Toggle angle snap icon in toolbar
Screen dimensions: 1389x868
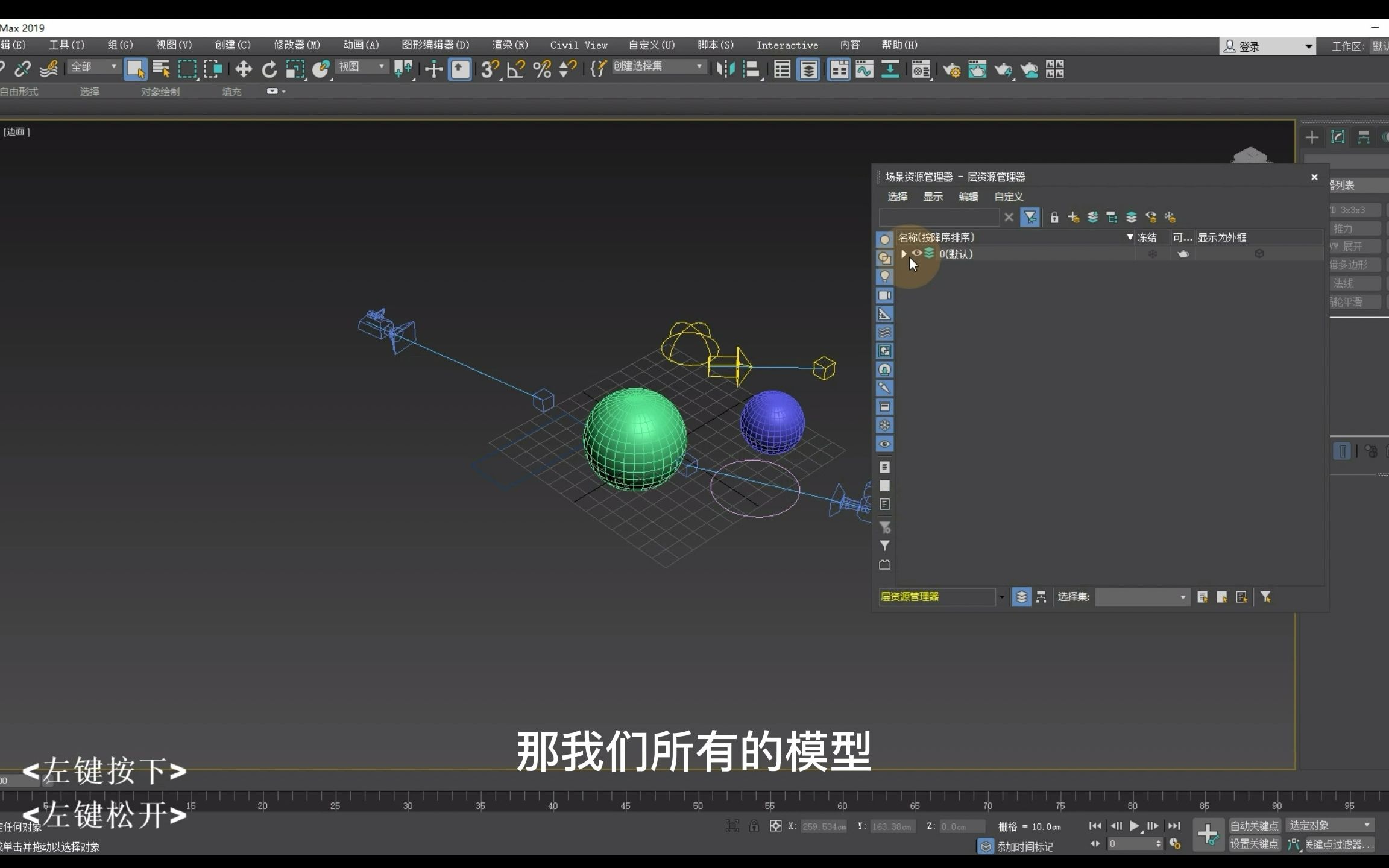pos(515,69)
